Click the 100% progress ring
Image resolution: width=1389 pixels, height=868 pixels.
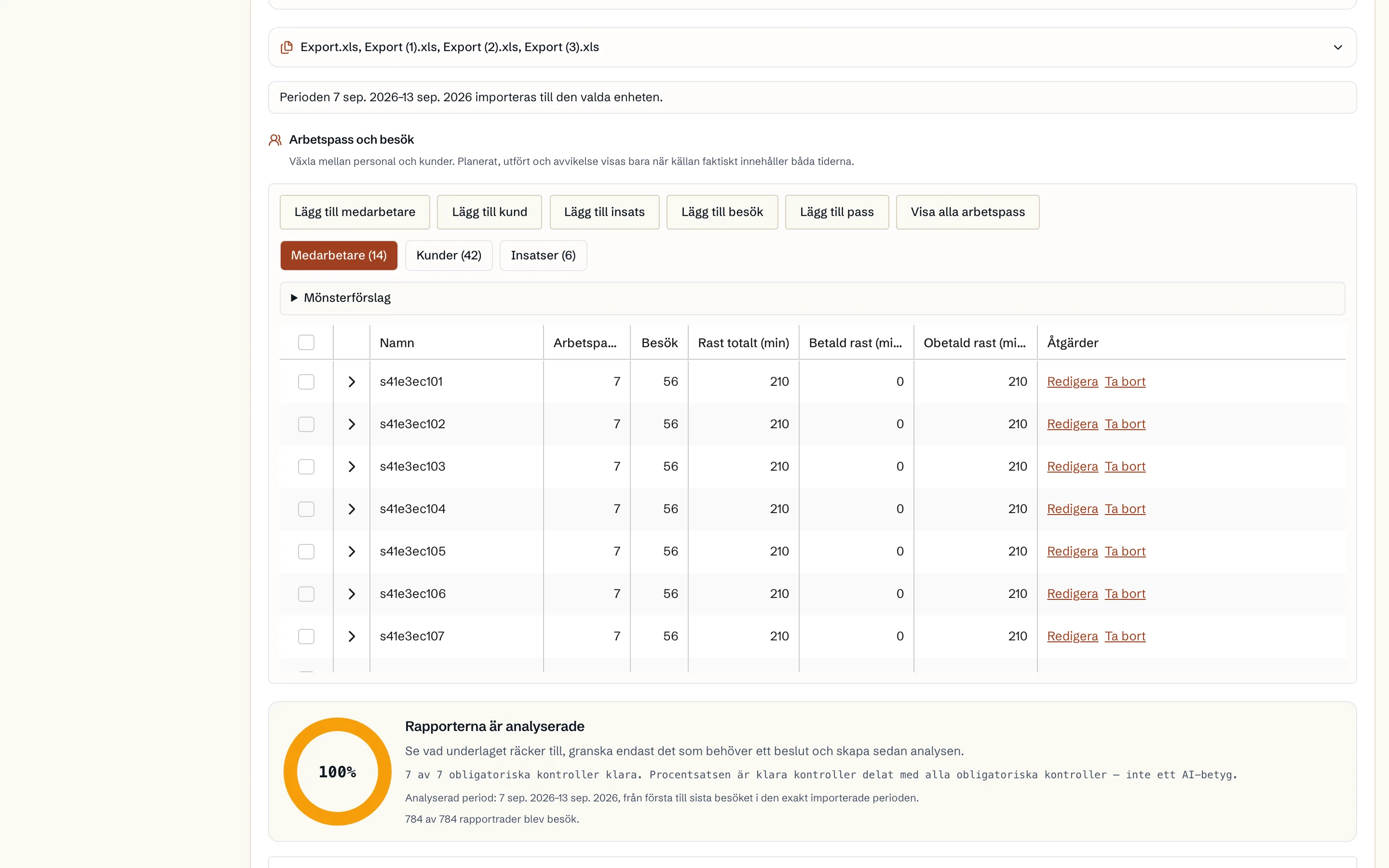coord(338,772)
